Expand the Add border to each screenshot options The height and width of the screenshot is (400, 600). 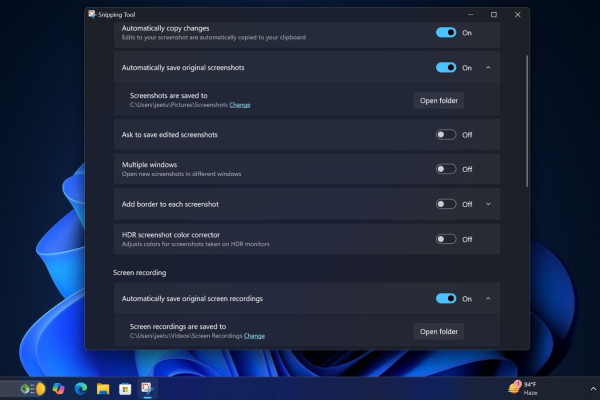488,204
